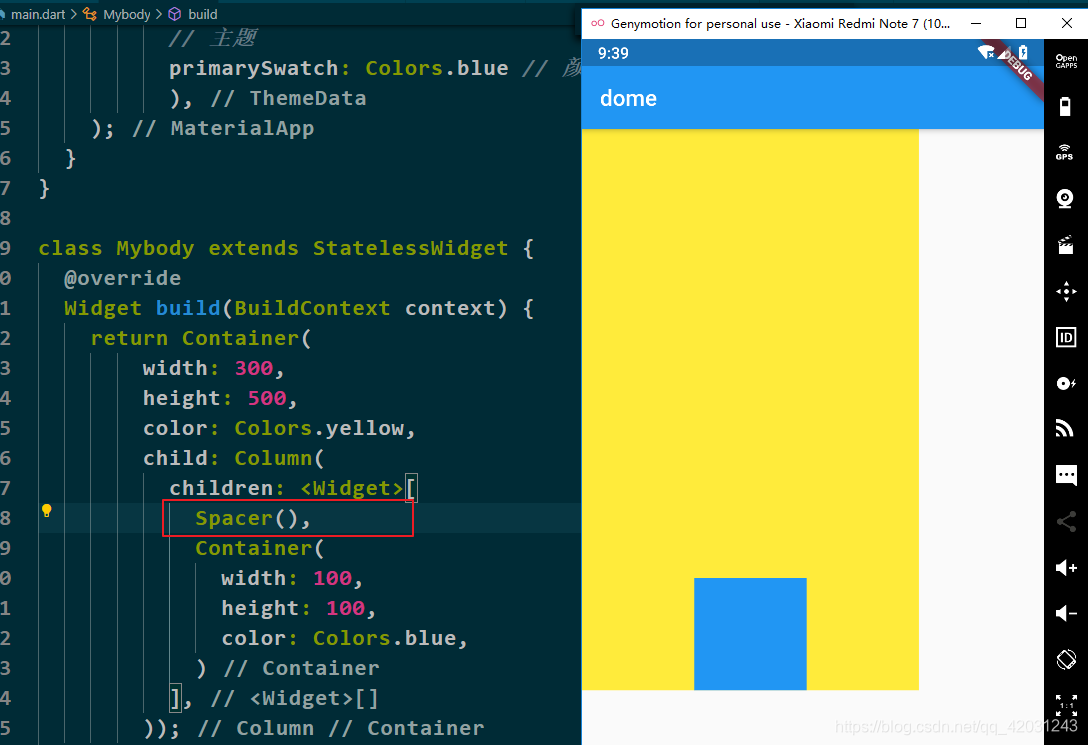Open the build breadcrumb dropdown
The height and width of the screenshot is (745, 1088).
click(x=201, y=14)
